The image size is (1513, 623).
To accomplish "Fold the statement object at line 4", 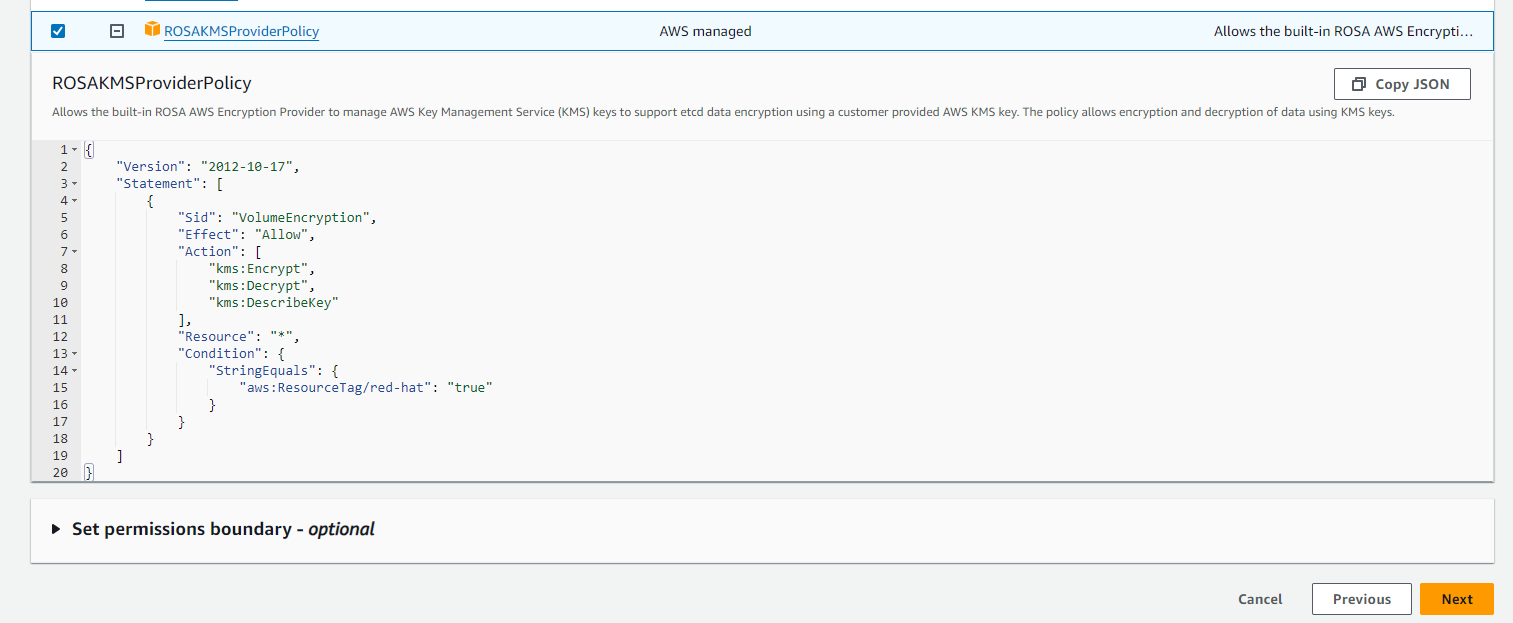I will (x=74, y=201).
